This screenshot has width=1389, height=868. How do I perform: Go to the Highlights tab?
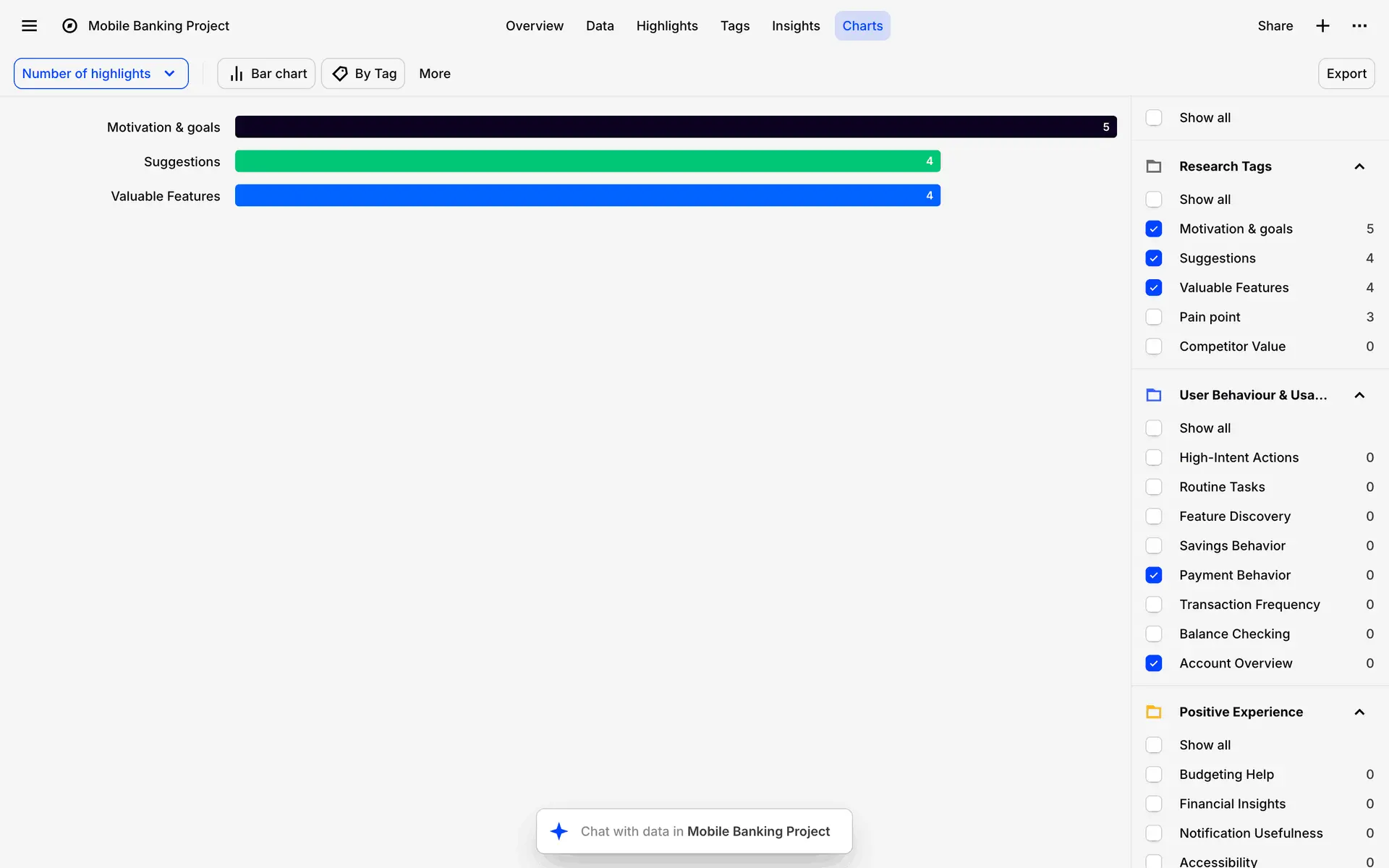tap(666, 26)
